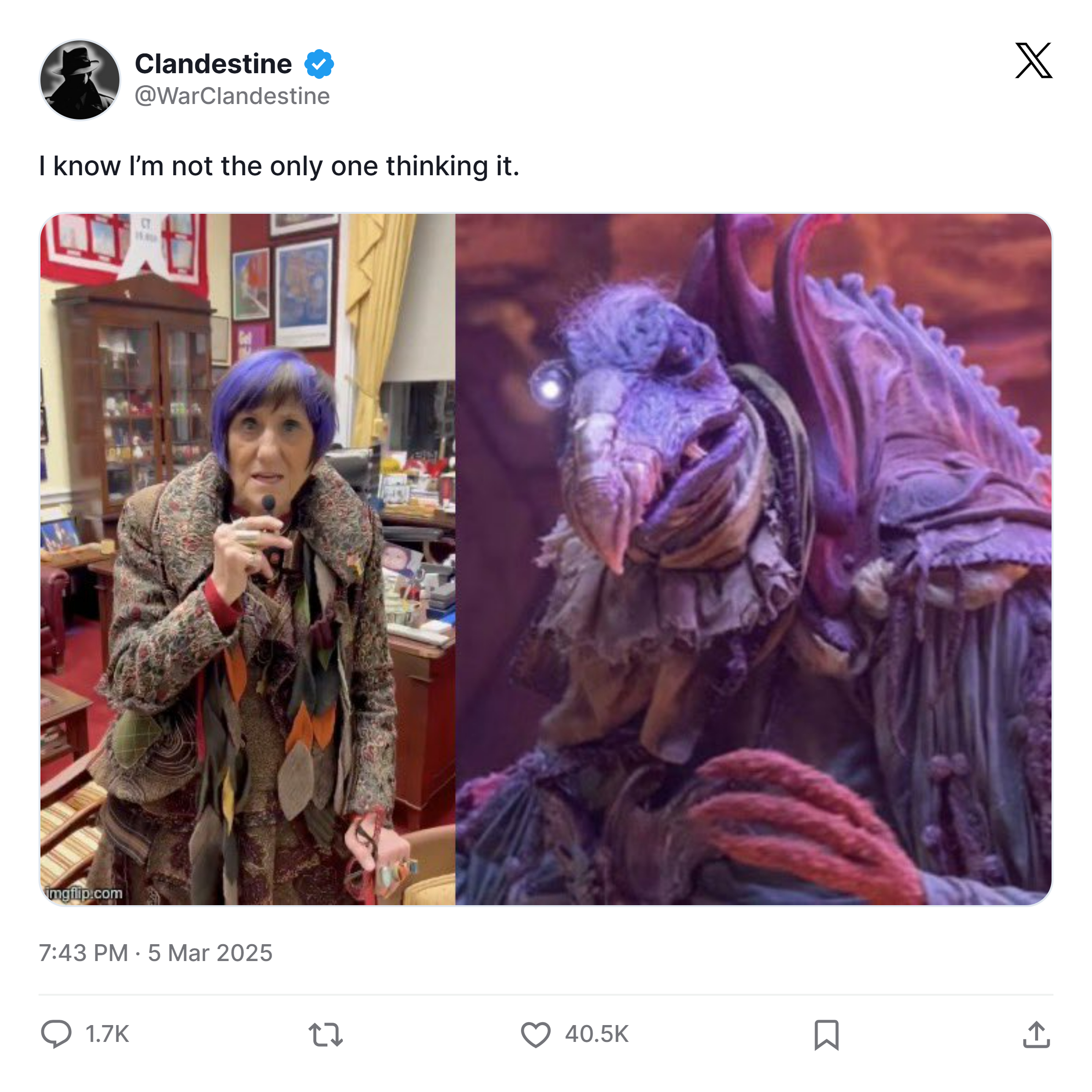This screenshot has height=1092, width=1092.
Task: Open Clandestine's profile picture avatar
Action: point(80,80)
